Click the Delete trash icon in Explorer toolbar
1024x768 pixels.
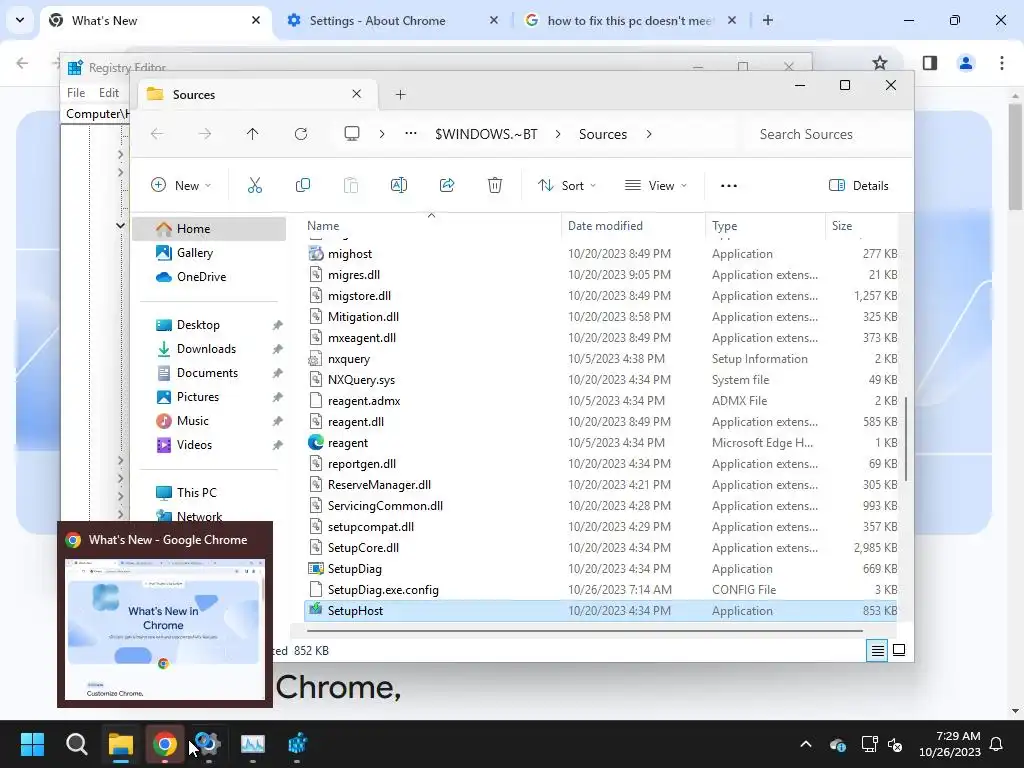[495, 185]
